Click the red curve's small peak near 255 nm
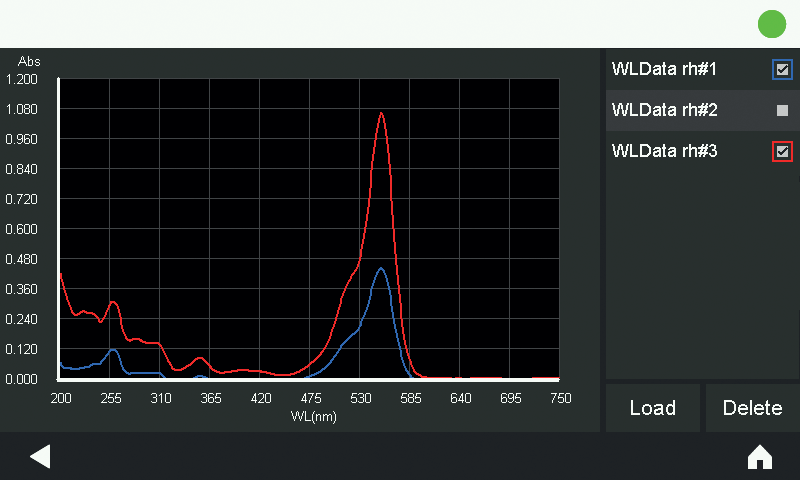Screen dimensions: 800x480 tap(113, 302)
